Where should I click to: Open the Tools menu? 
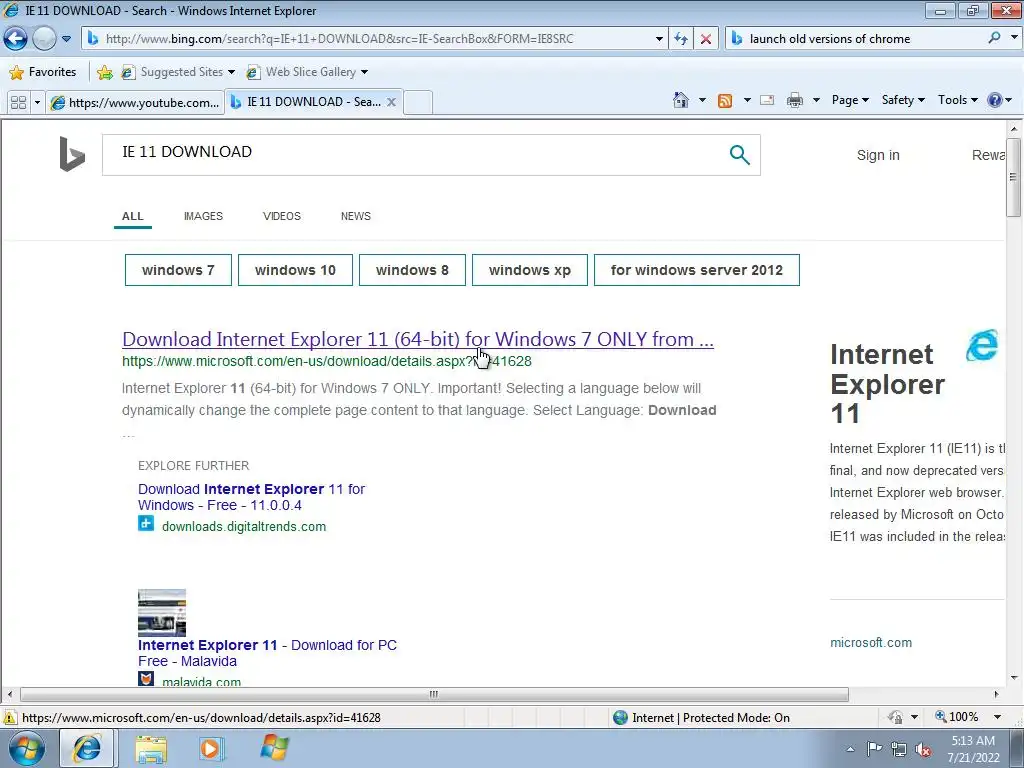(x=957, y=100)
